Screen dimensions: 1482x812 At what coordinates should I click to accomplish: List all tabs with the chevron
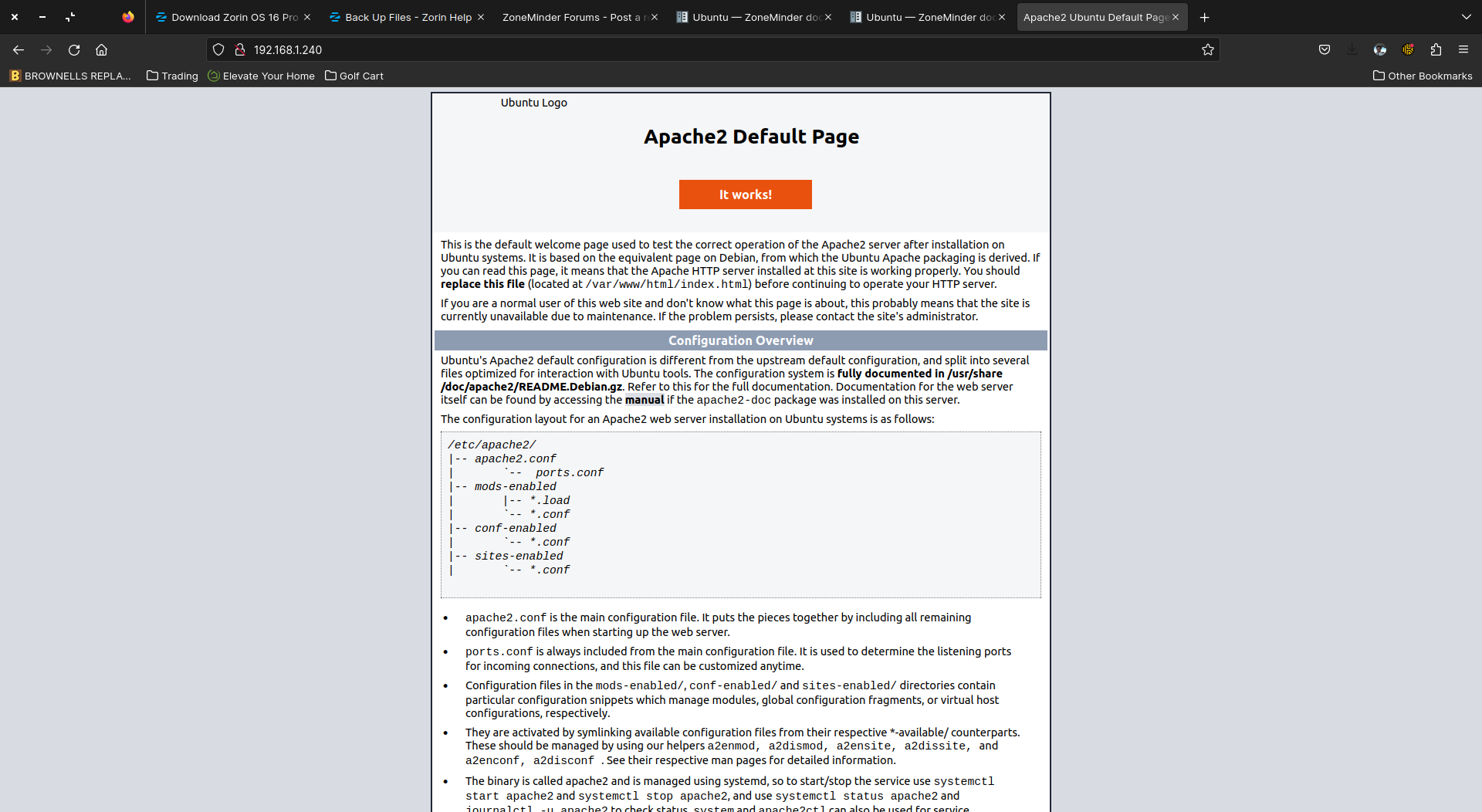click(x=1467, y=17)
